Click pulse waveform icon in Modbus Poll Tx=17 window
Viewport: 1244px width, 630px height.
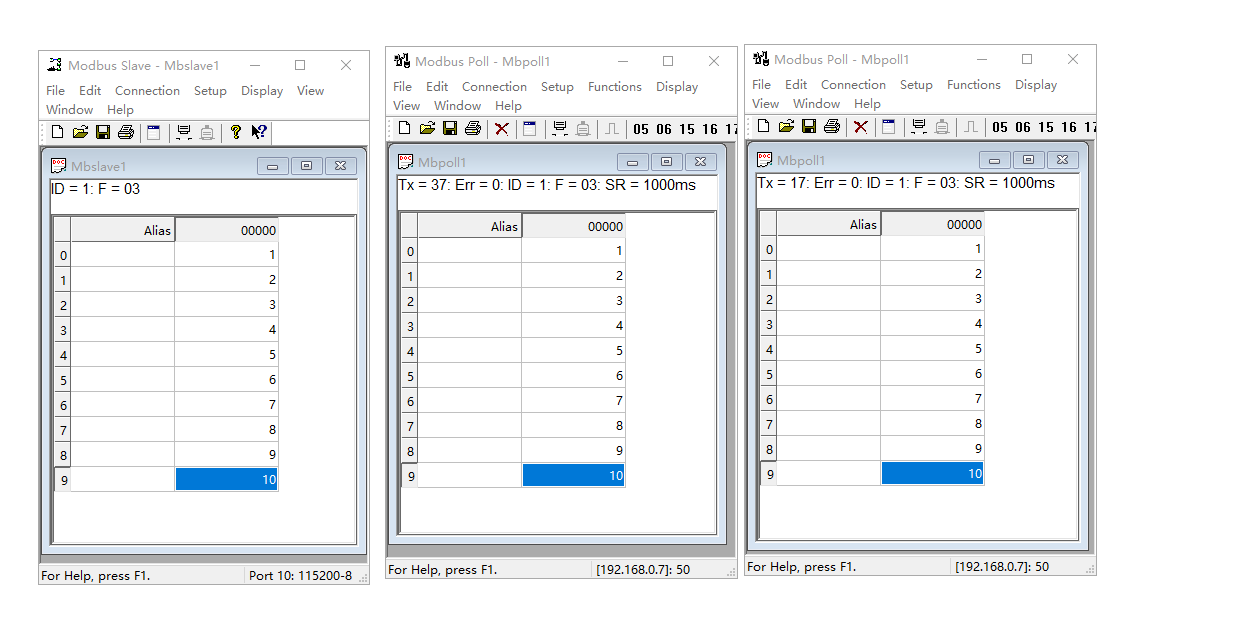point(971,126)
